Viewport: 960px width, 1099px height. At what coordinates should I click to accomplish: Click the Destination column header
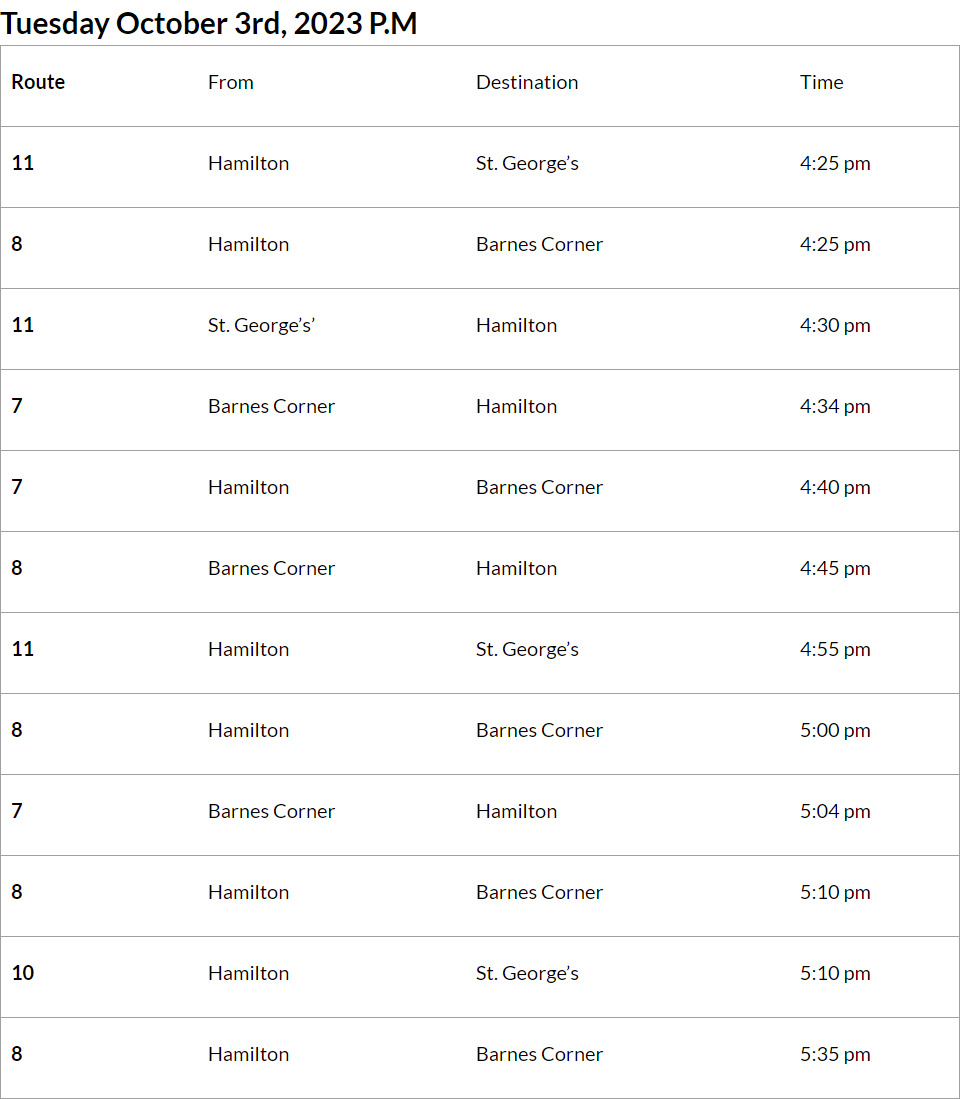(x=526, y=83)
